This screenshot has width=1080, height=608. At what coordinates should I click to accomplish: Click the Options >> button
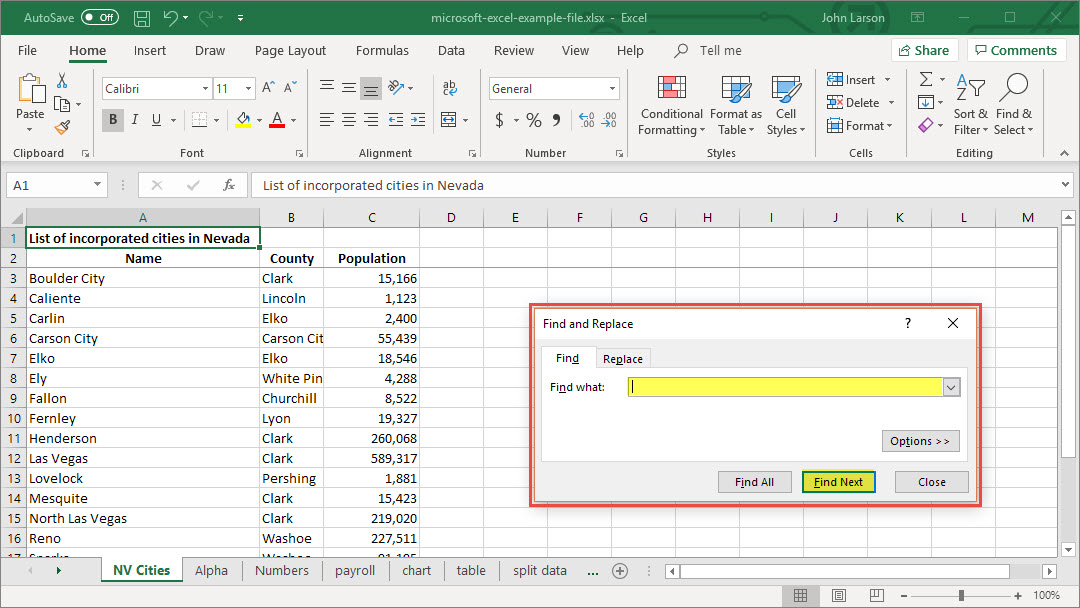pos(920,441)
